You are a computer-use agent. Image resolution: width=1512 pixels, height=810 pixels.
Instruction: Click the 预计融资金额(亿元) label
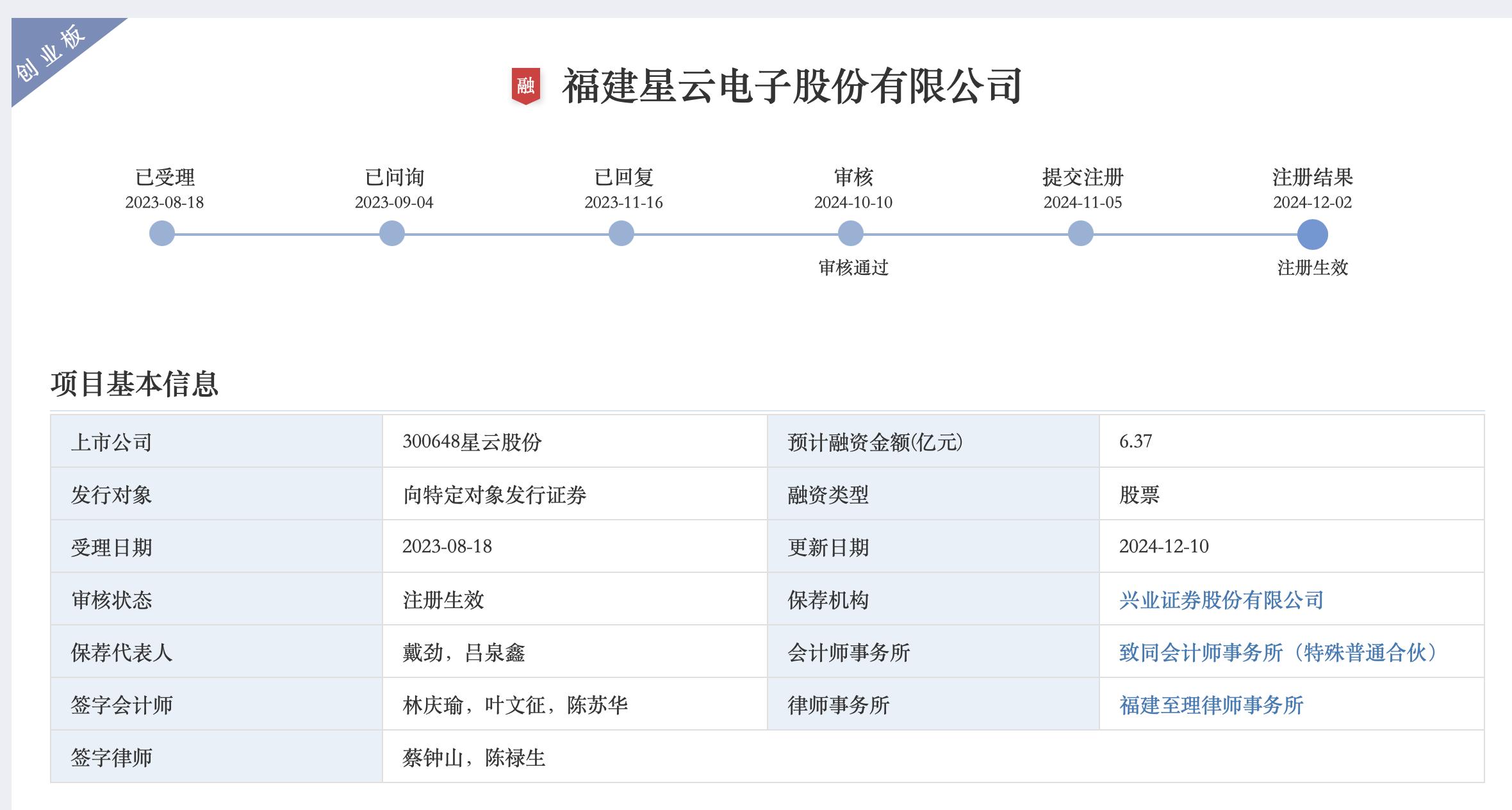point(875,443)
